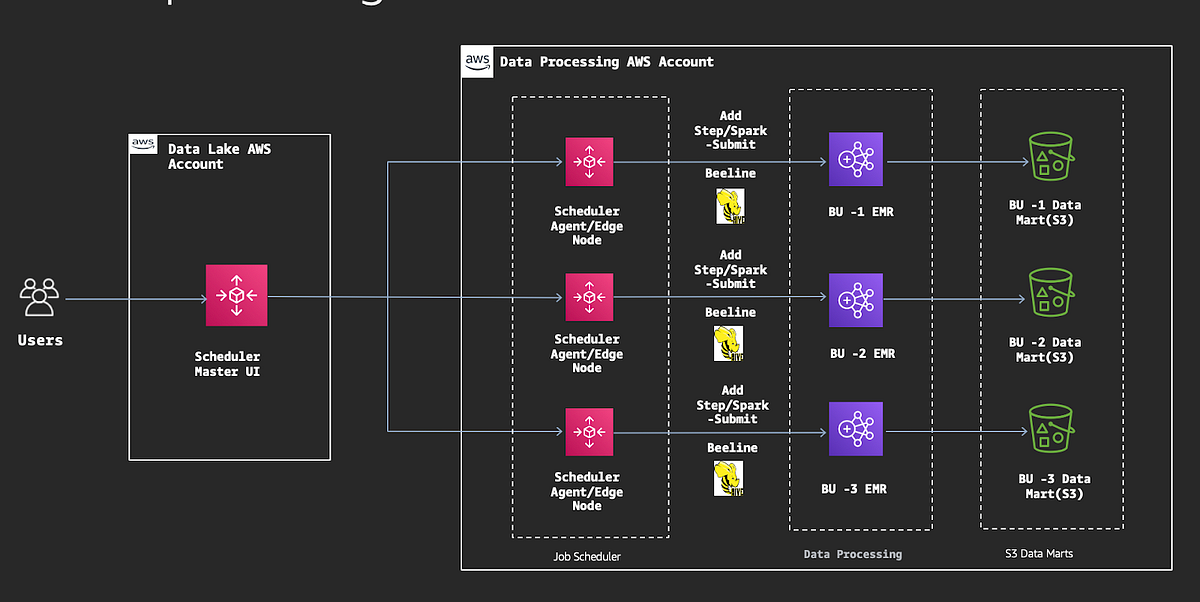Click the BU -2 Data Mart(S3) label
Image resolution: width=1200 pixels, height=602 pixels.
(1045, 349)
